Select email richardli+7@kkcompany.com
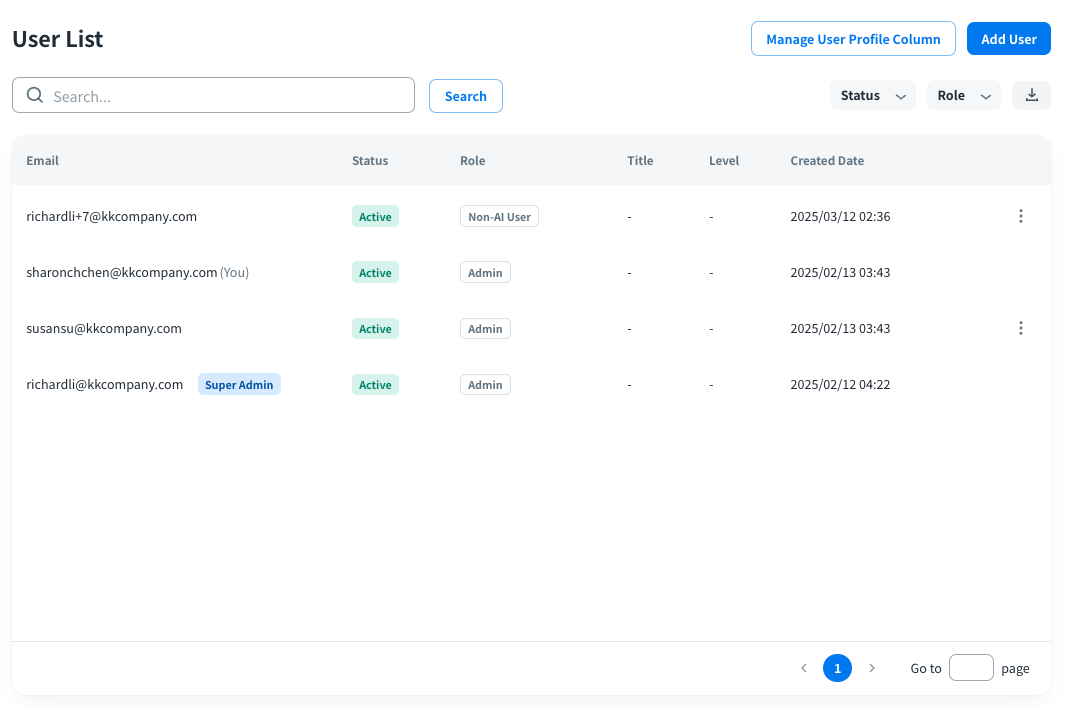 (111, 216)
